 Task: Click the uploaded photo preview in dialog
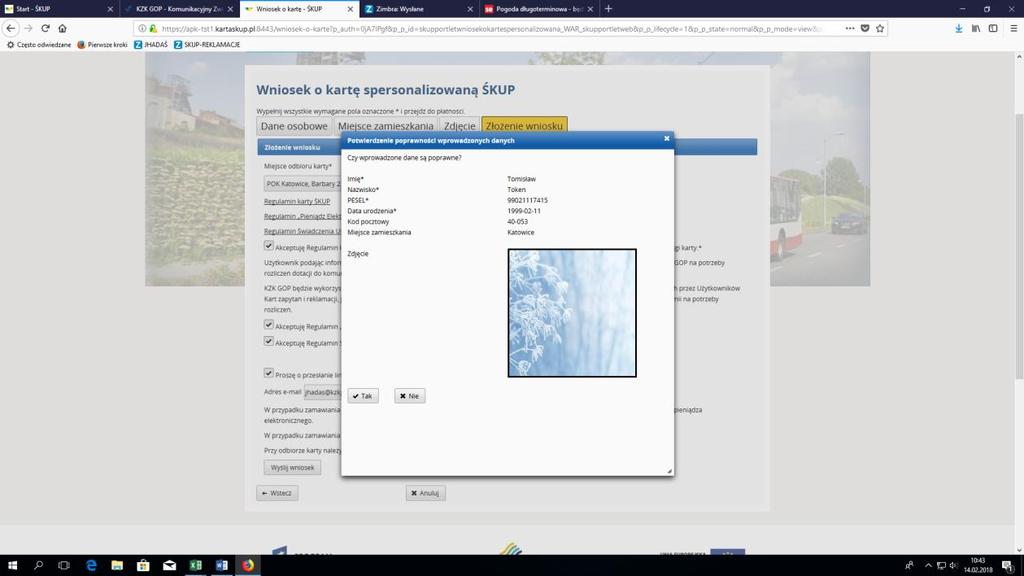(572, 313)
